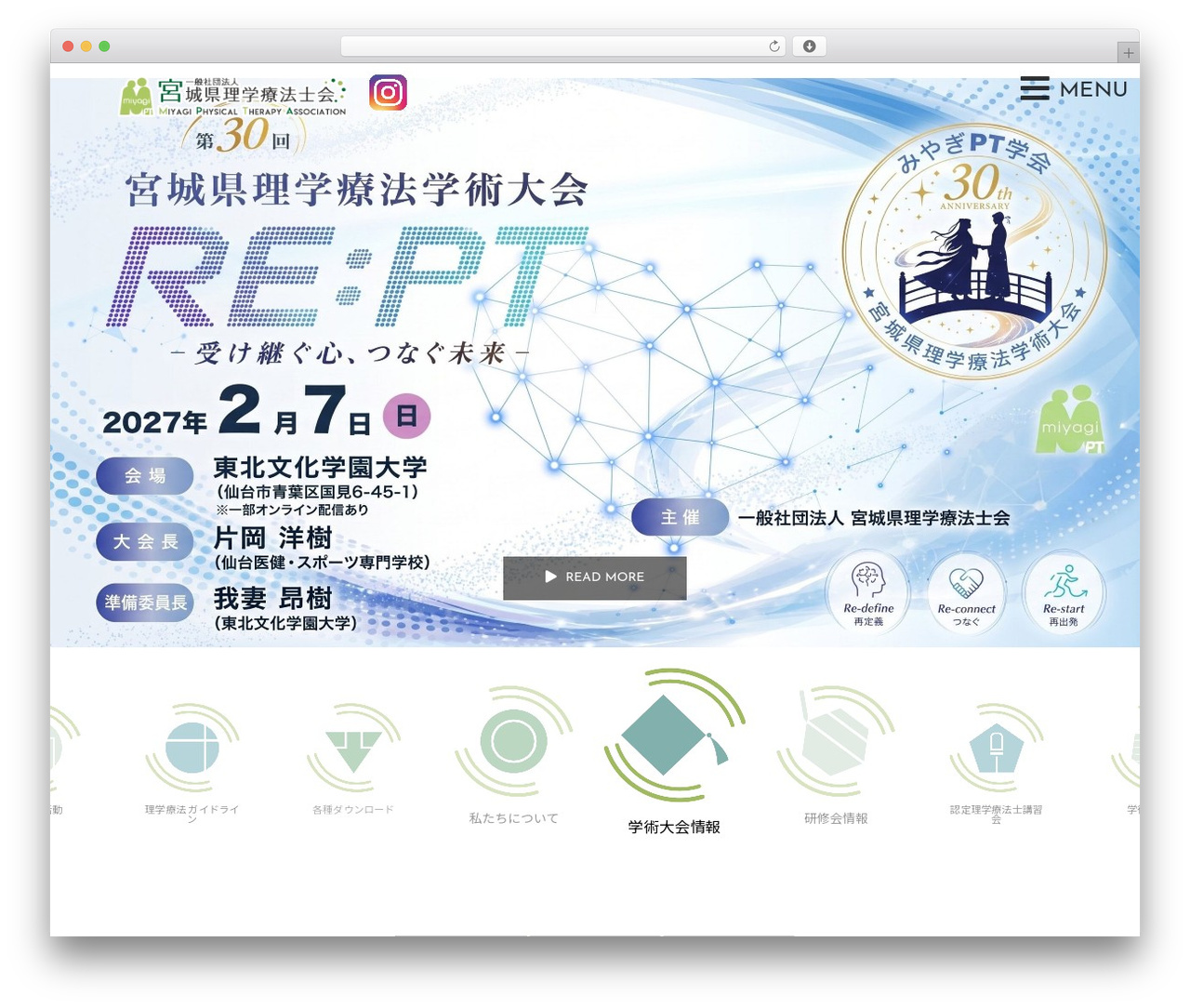
Task: Click the browser download indicator icon
Action: [x=809, y=46]
